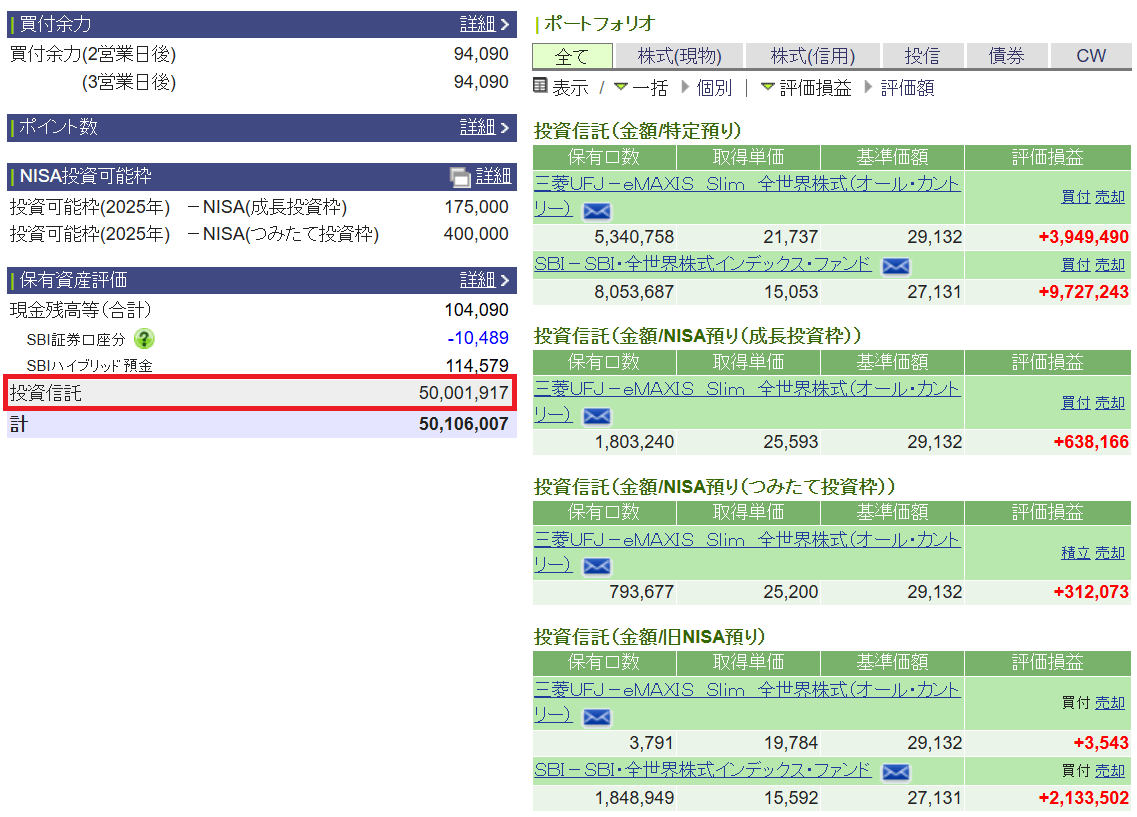
Task: Click the つみたて投資枠 value 400,000
Action: [476, 234]
